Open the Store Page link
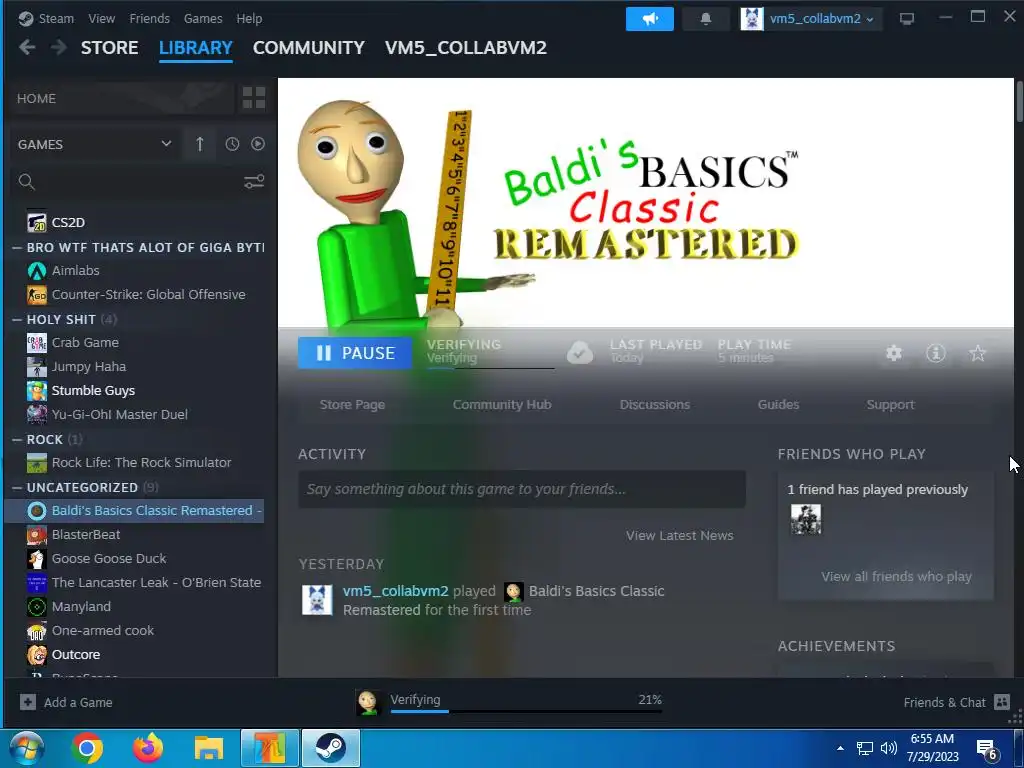Screen dimensions: 1024x768 coord(352,404)
